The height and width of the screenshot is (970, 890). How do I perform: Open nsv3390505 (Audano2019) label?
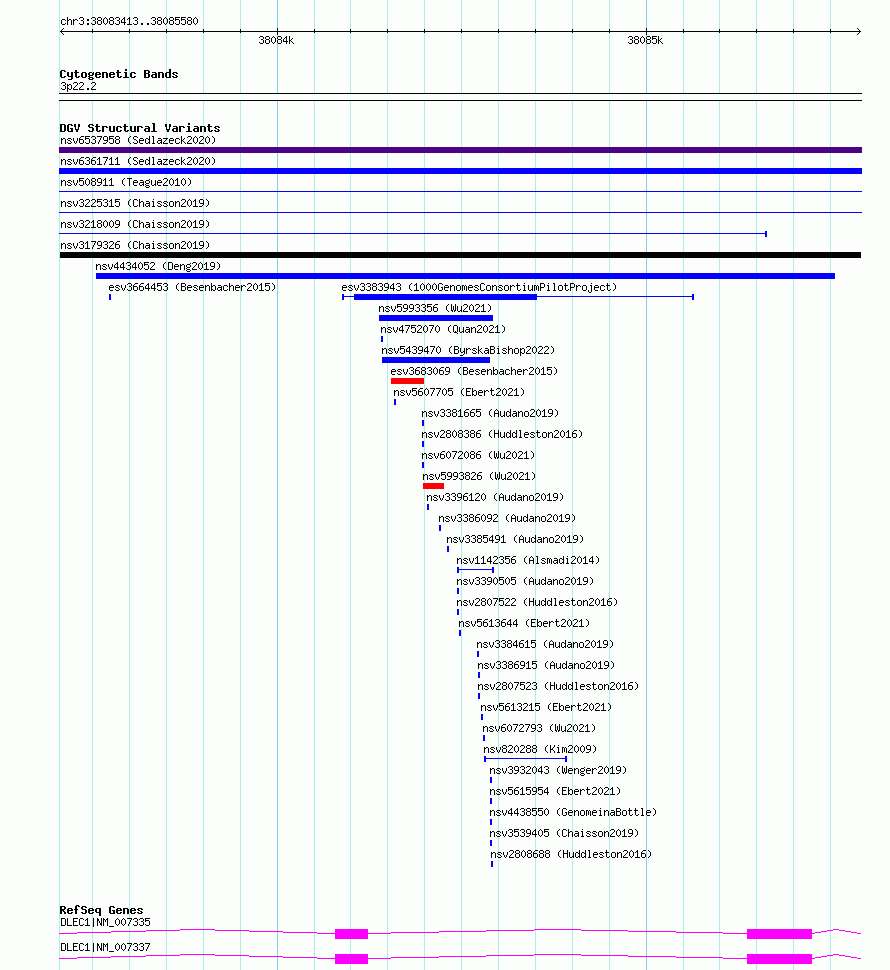click(x=525, y=582)
